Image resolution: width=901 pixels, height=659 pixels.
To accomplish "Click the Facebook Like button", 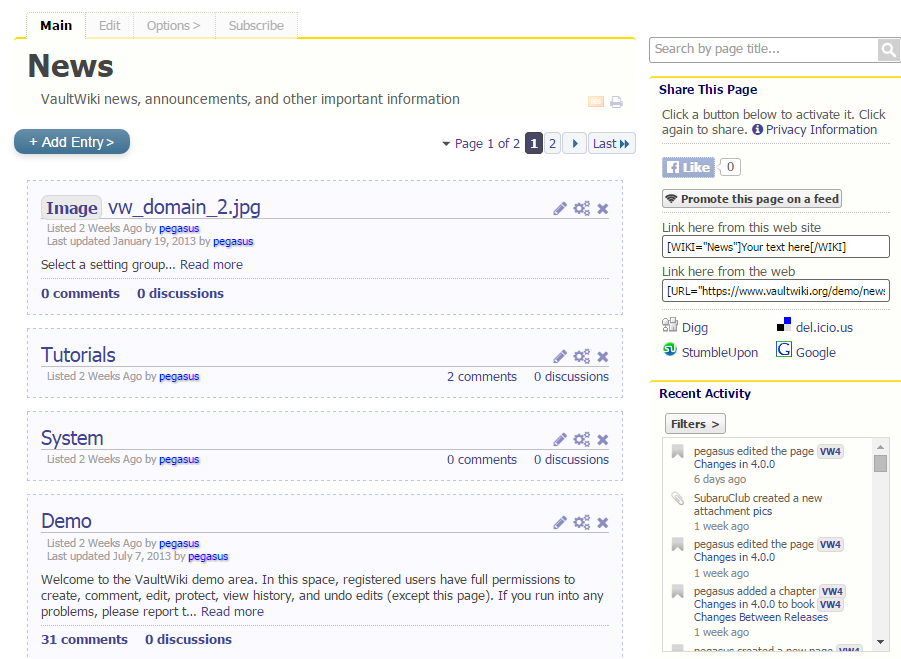I will (688, 167).
